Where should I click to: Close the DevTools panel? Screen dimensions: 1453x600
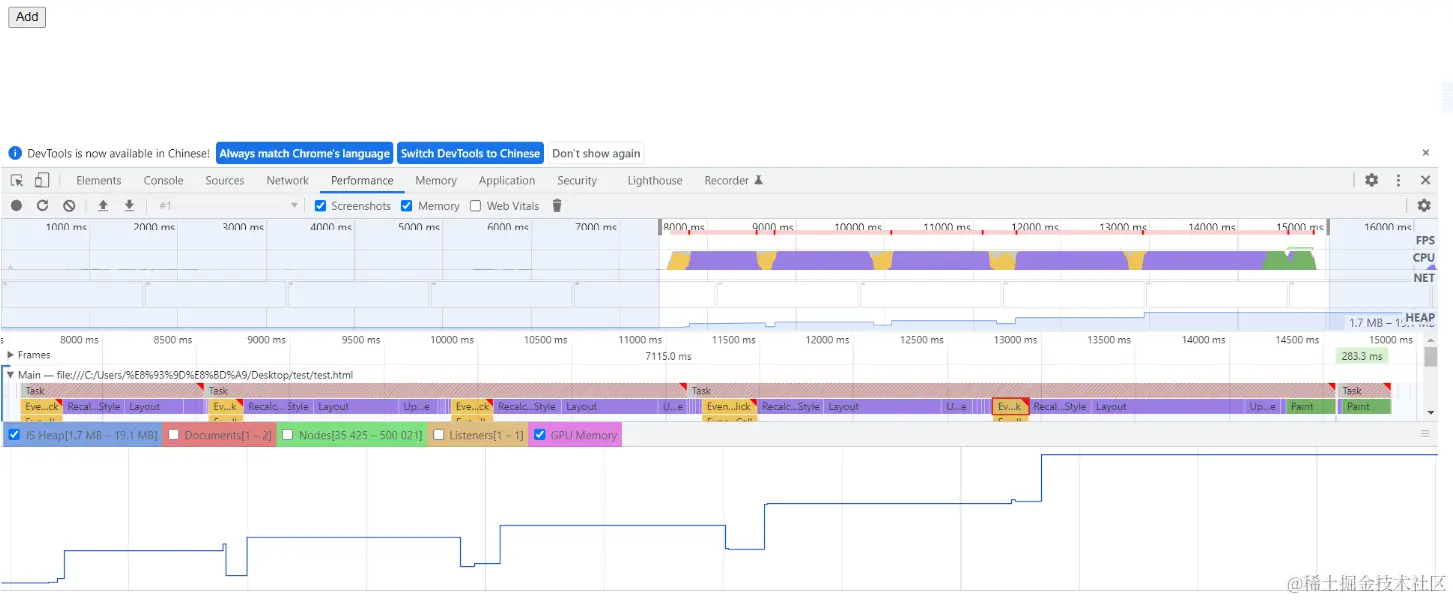pos(1426,180)
